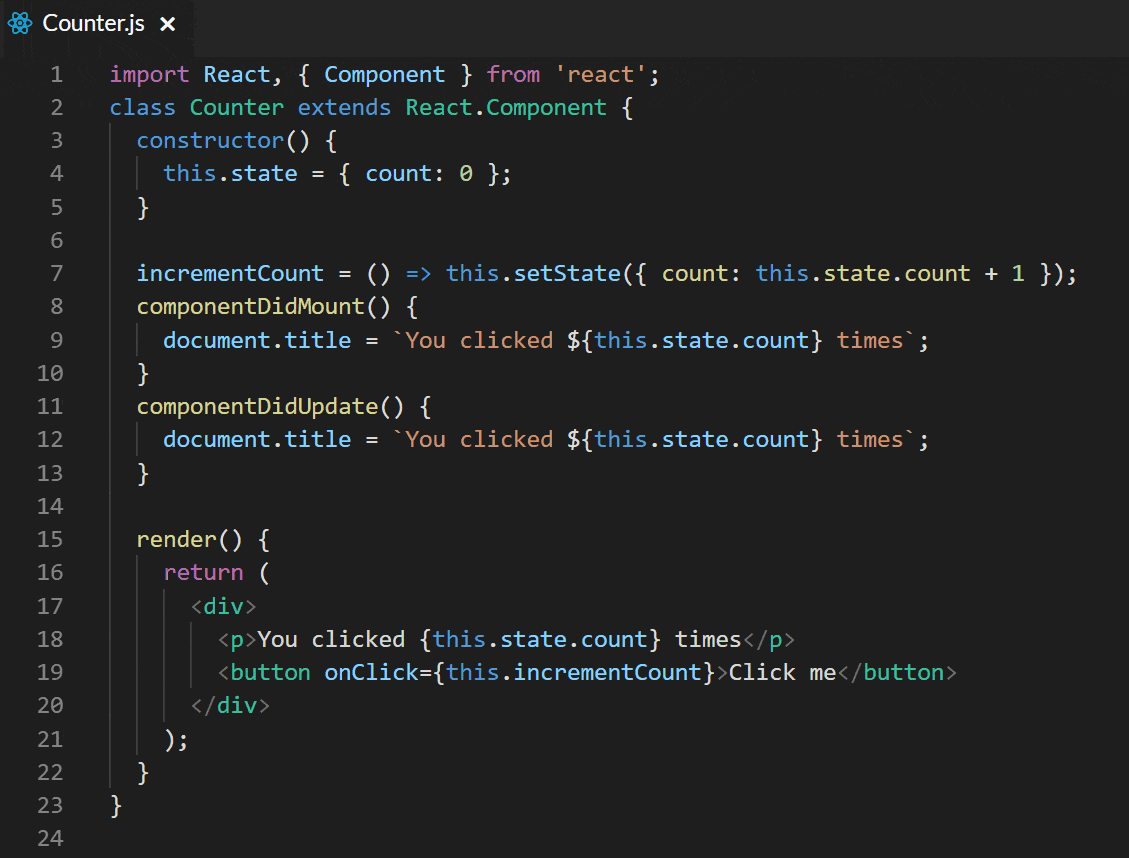Viewport: 1129px width, 858px height.
Task: Close the Counter.js tab with the X icon
Action: (x=165, y=23)
